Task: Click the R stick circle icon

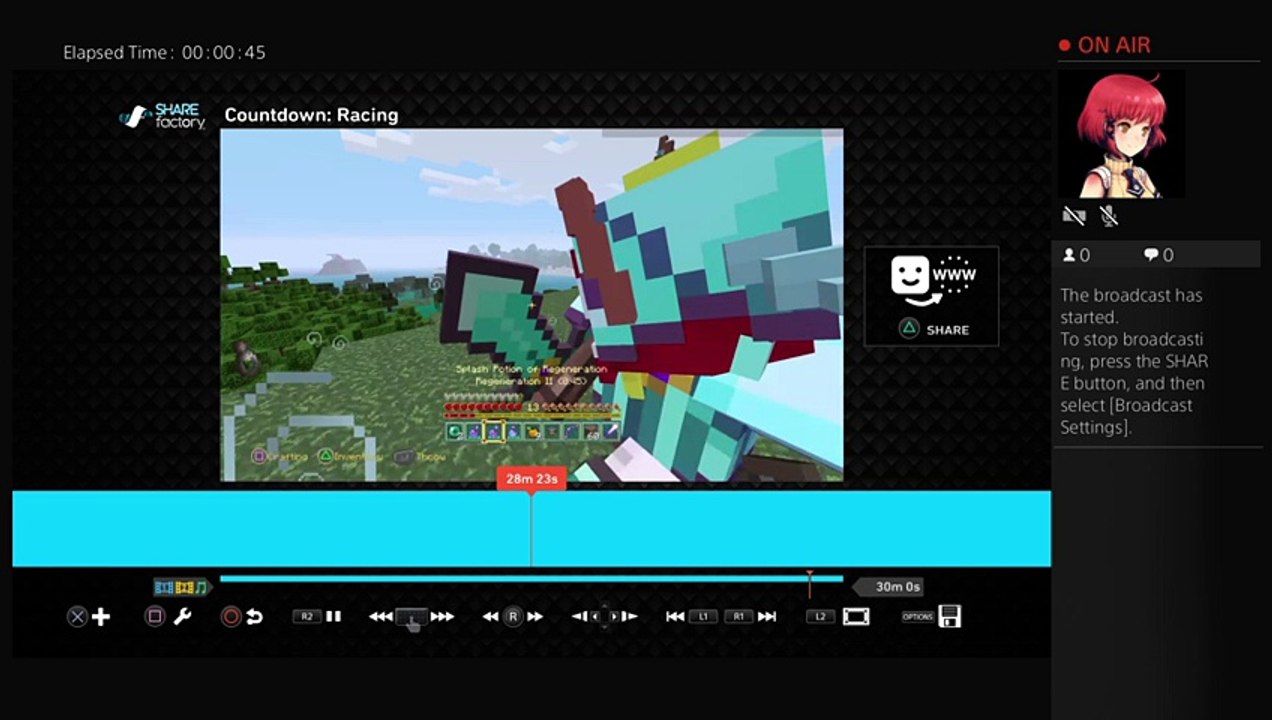Action: (512, 617)
